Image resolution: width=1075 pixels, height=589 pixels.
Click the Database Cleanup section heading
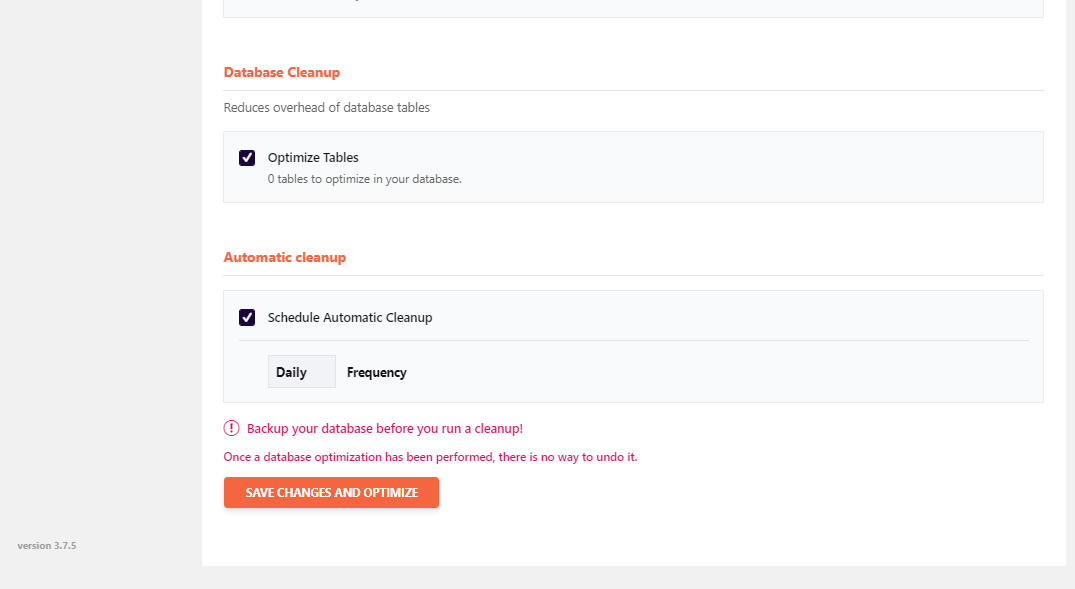pyautogui.click(x=282, y=73)
